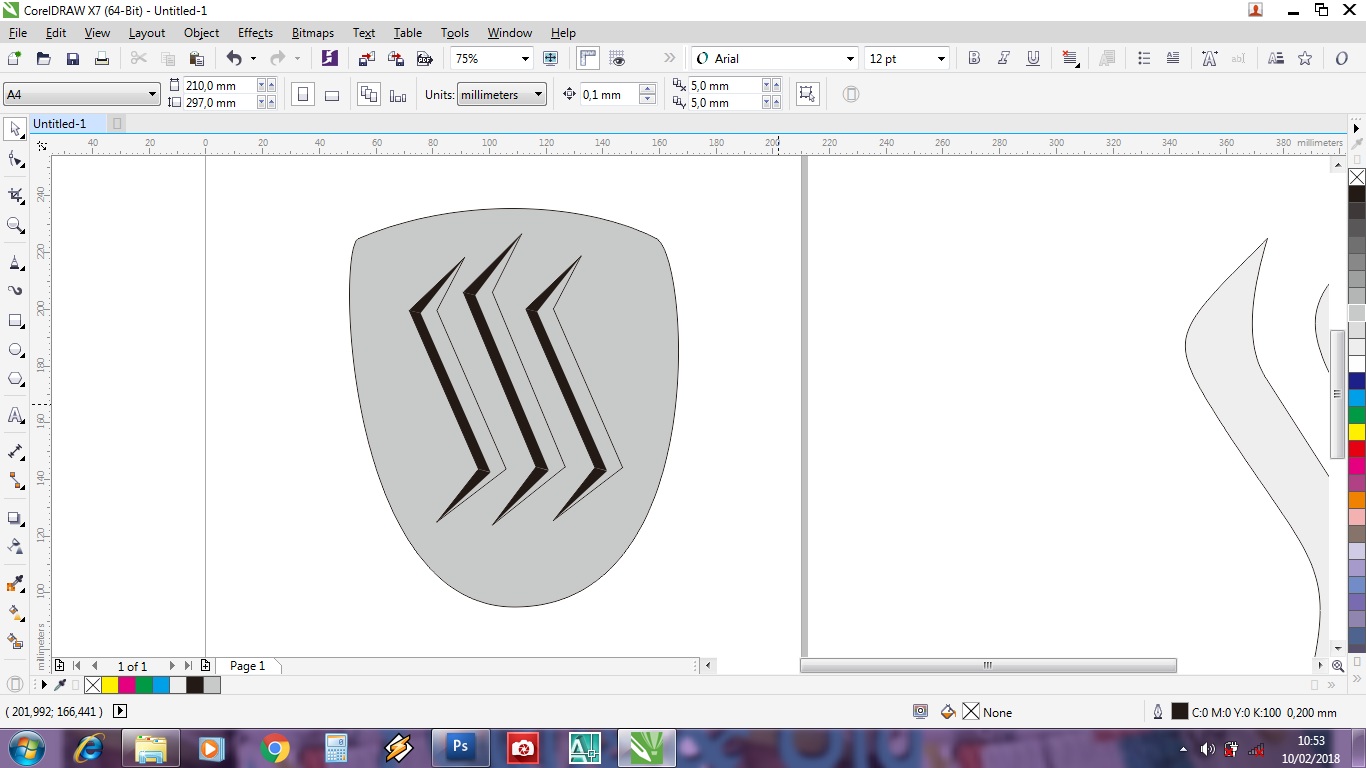Open the Bitmaps menu
The image size is (1366, 768).
point(313,33)
